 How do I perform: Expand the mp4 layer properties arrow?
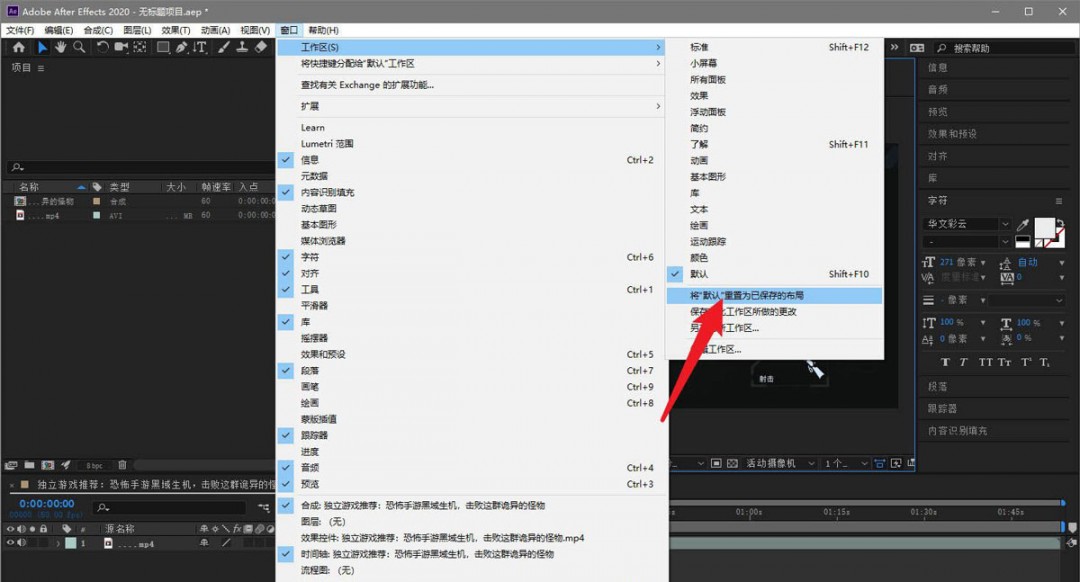tap(56, 544)
